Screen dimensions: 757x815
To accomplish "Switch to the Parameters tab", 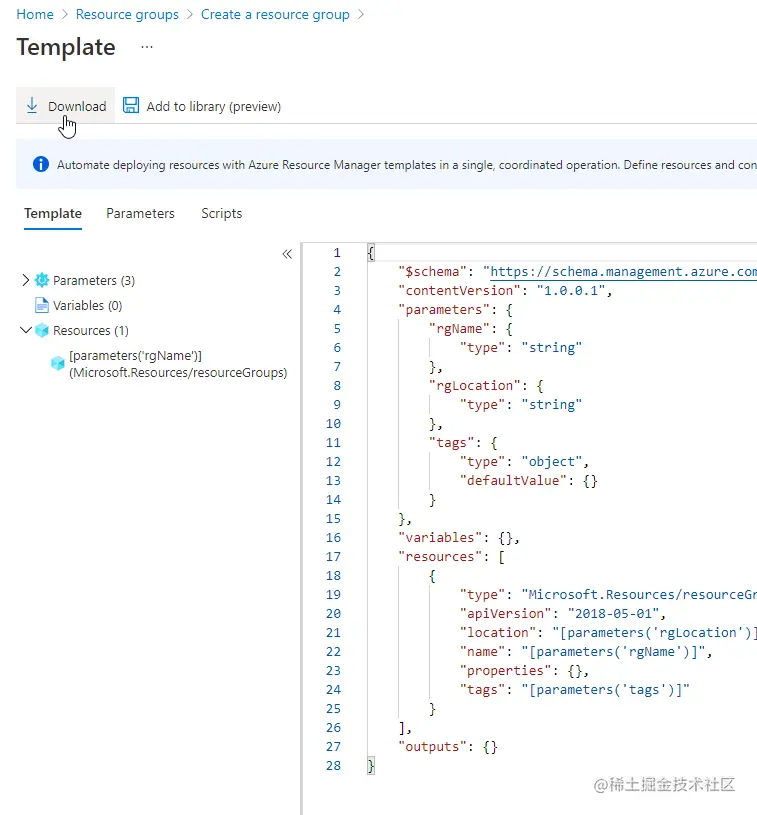I will pos(140,213).
